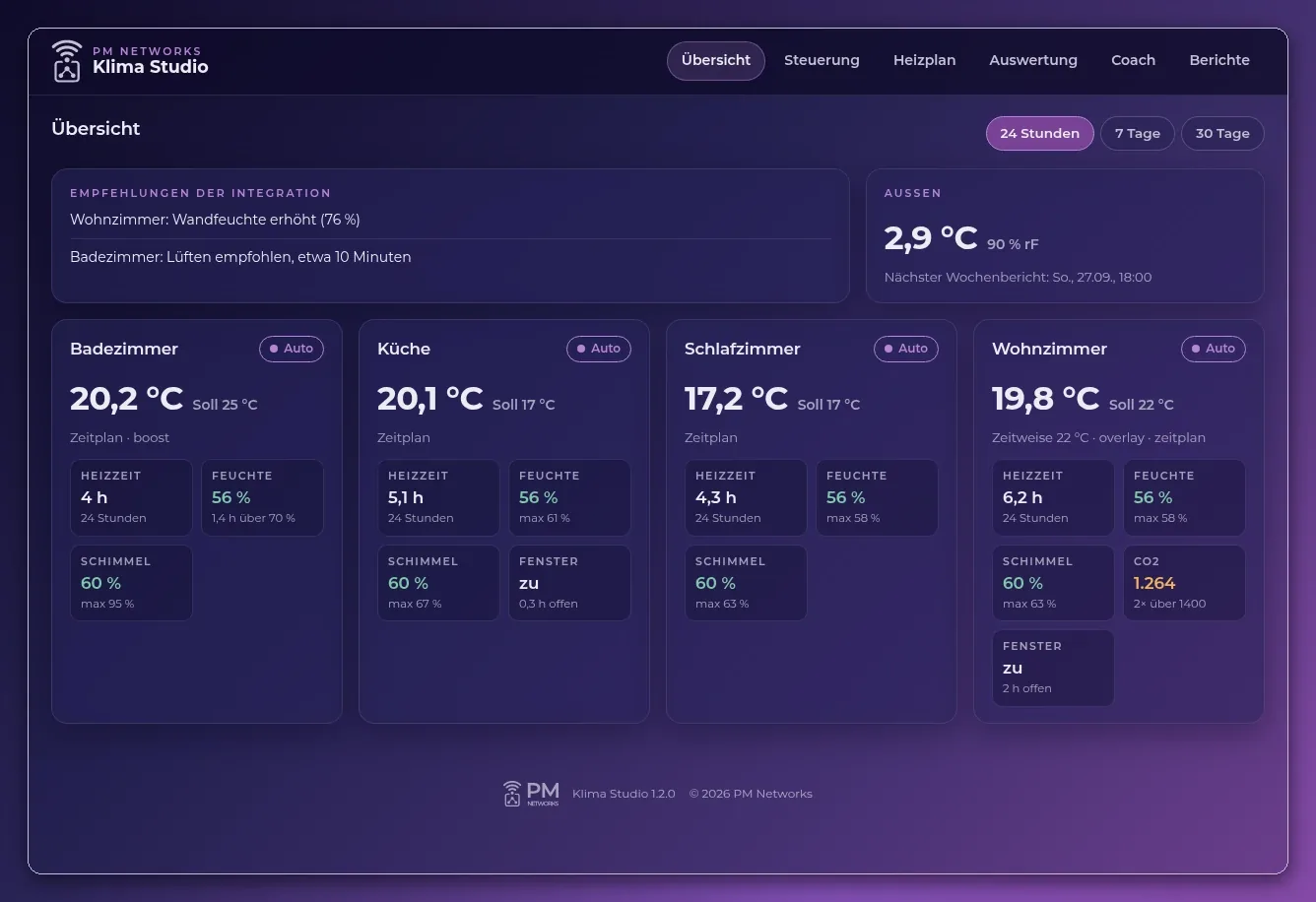The image size is (1316, 902).
Task: Switch to the Auswertung tab
Action: [x=1033, y=61]
